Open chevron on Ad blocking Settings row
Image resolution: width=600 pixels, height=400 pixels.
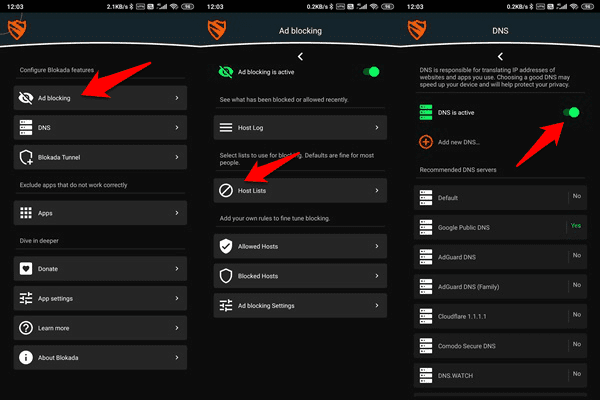[x=377, y=305]
